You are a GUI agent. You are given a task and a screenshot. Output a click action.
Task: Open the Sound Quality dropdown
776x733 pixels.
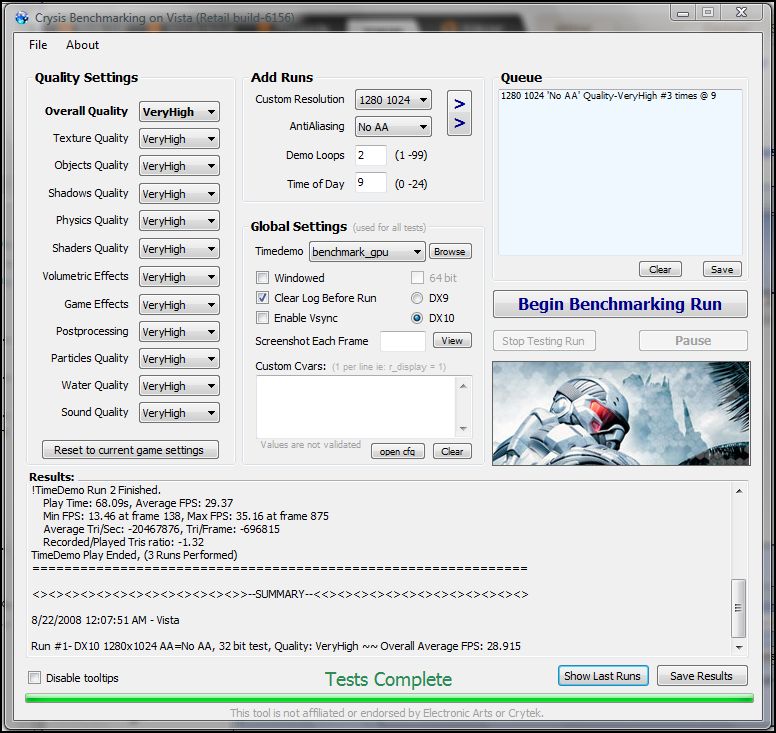click(x=179, y=413)
